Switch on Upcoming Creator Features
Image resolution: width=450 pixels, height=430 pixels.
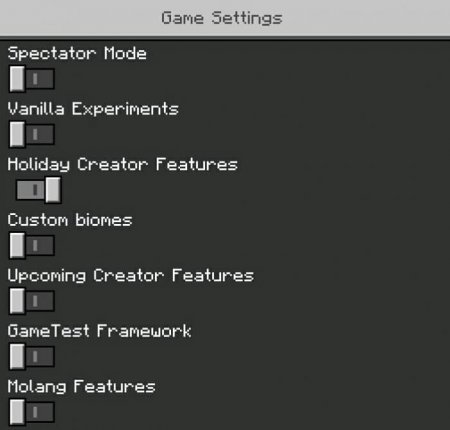point(32,301)
